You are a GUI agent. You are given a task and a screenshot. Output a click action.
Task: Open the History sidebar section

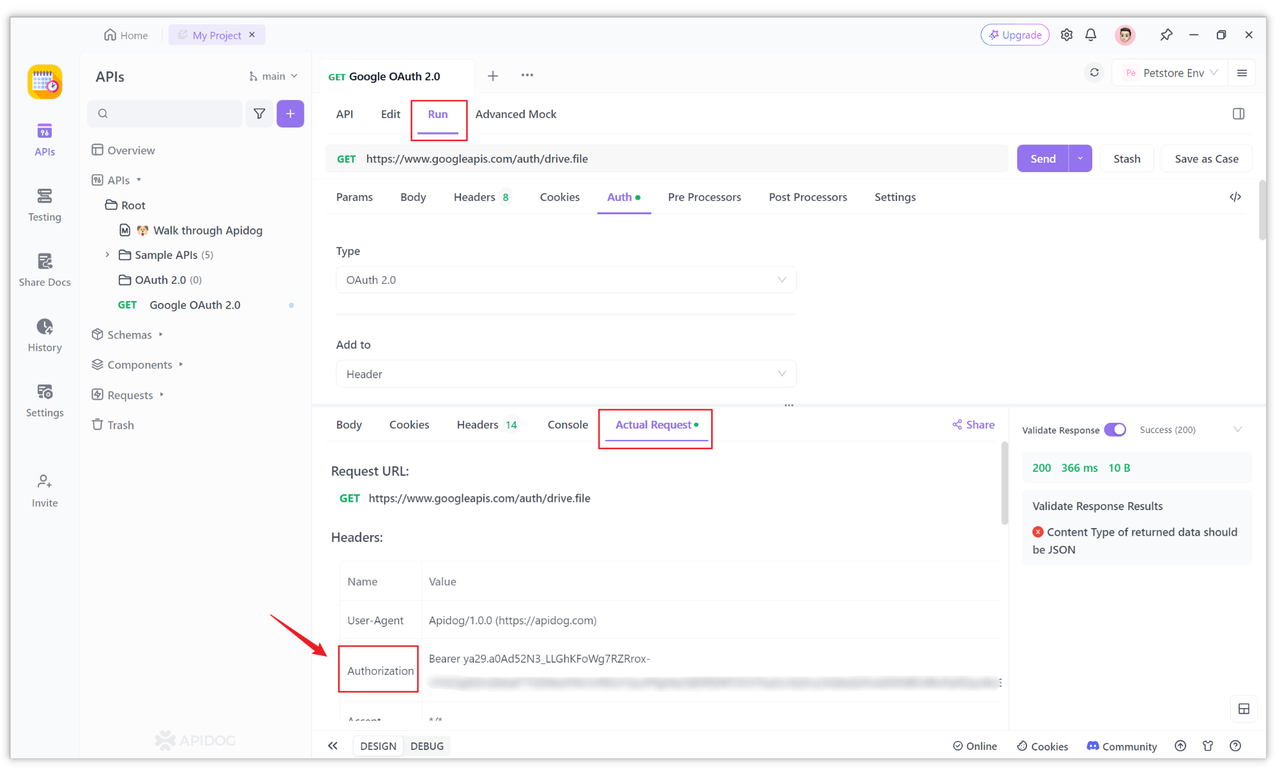44,335
